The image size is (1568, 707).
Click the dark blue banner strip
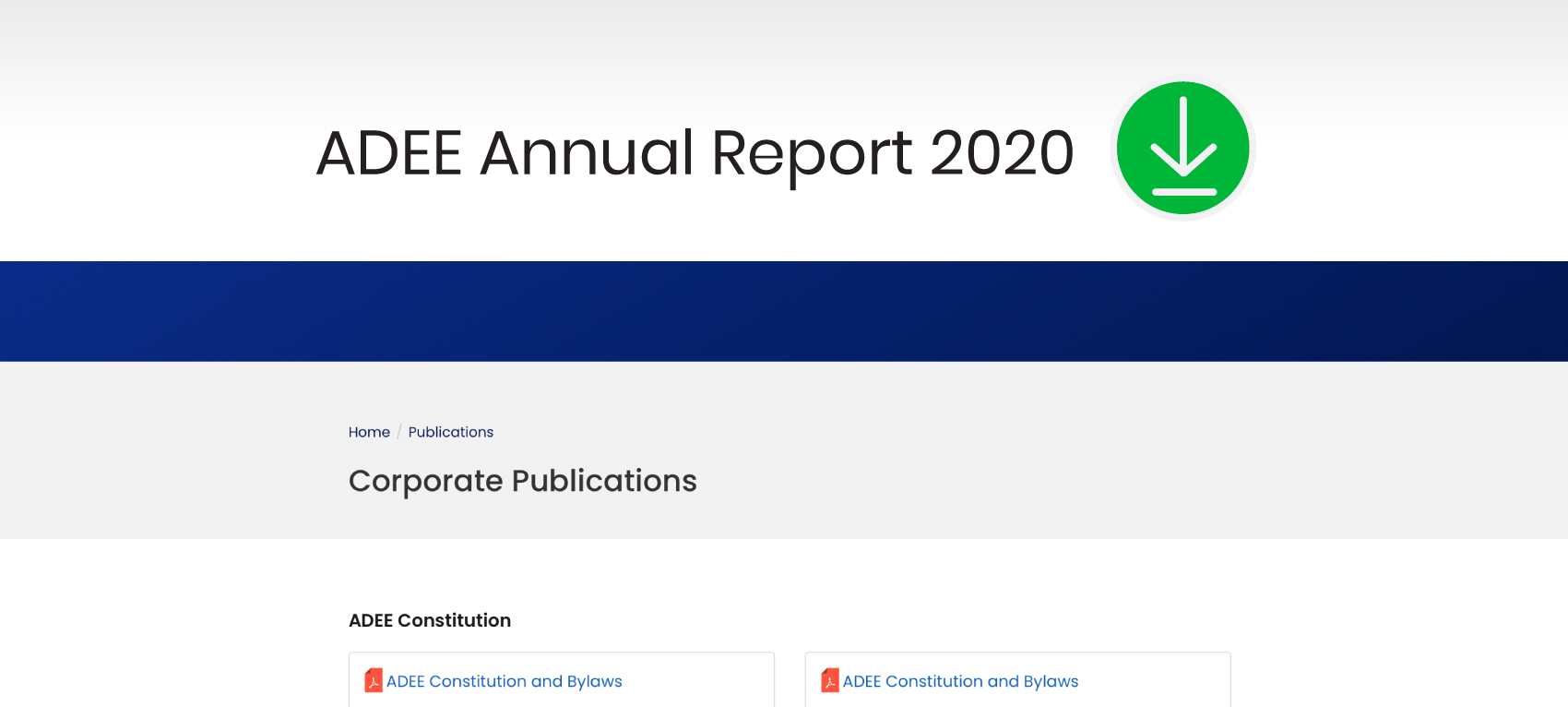pos(784,311)
